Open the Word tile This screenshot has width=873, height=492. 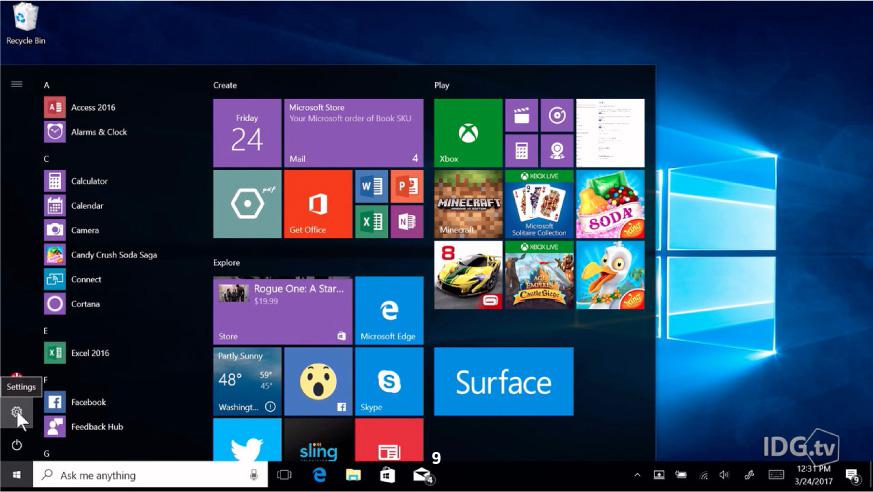pyautogui.click(x=371, y=186)
